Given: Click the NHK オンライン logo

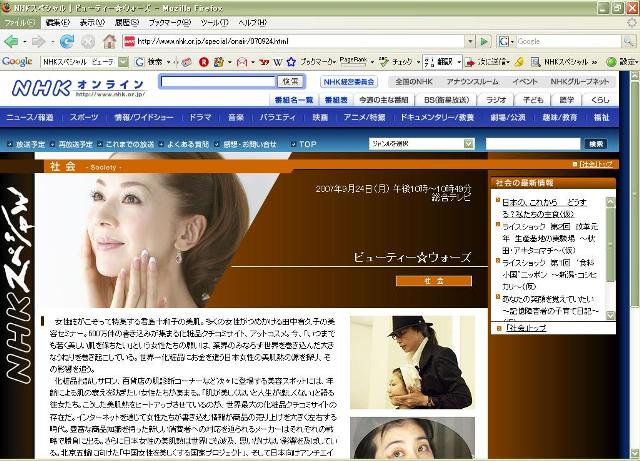Looking at the screenshot, I should pyautogui.click(x=78, y=87).
